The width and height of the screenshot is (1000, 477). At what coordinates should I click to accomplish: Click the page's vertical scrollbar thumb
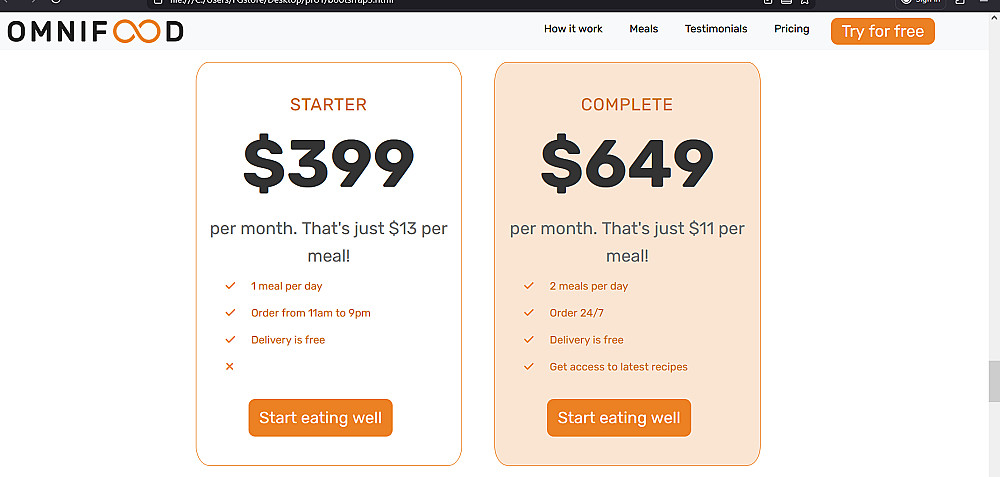993,380
